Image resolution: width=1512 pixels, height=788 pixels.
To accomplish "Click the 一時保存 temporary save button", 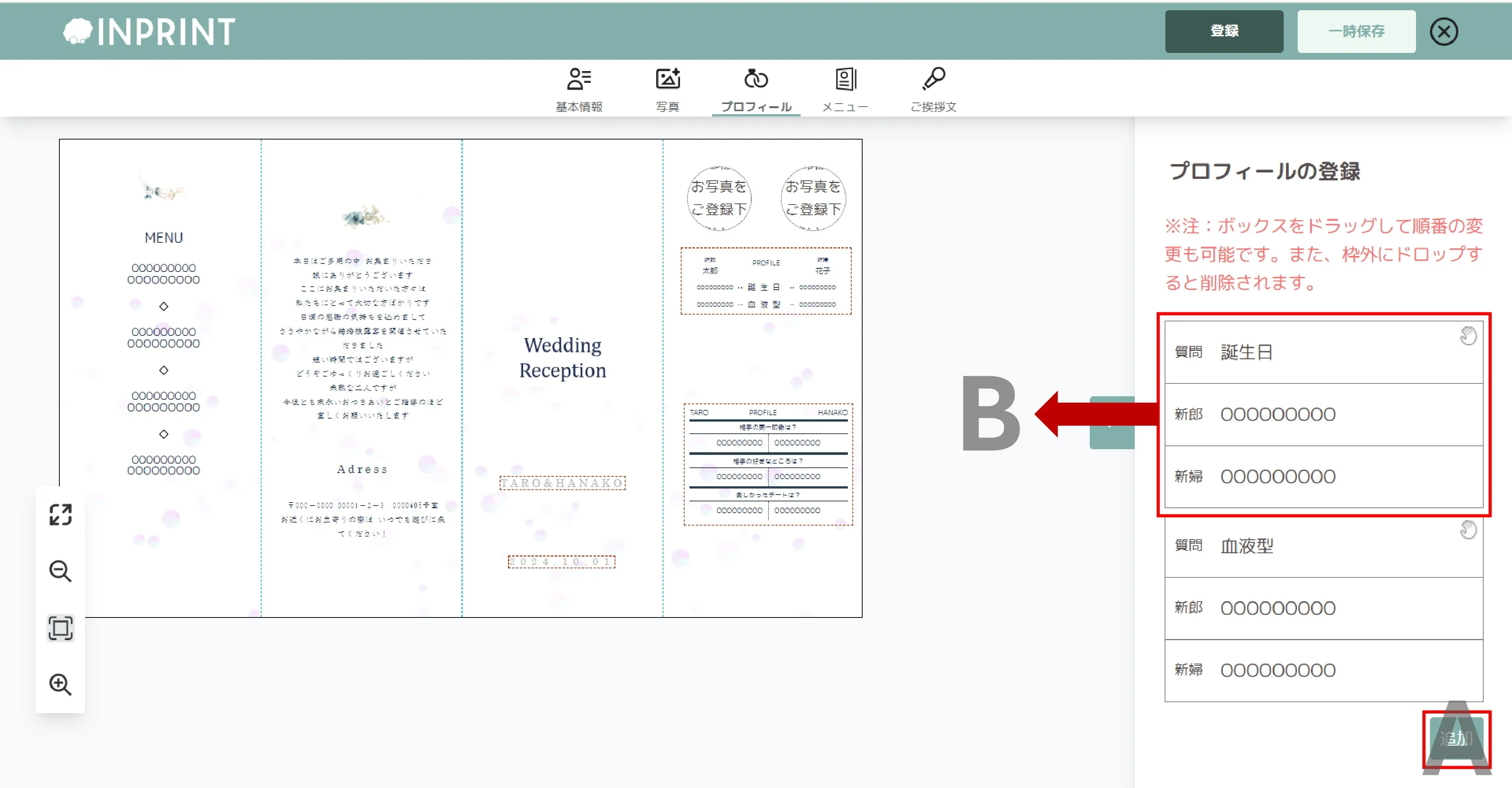I will (x=1356, y=31).
